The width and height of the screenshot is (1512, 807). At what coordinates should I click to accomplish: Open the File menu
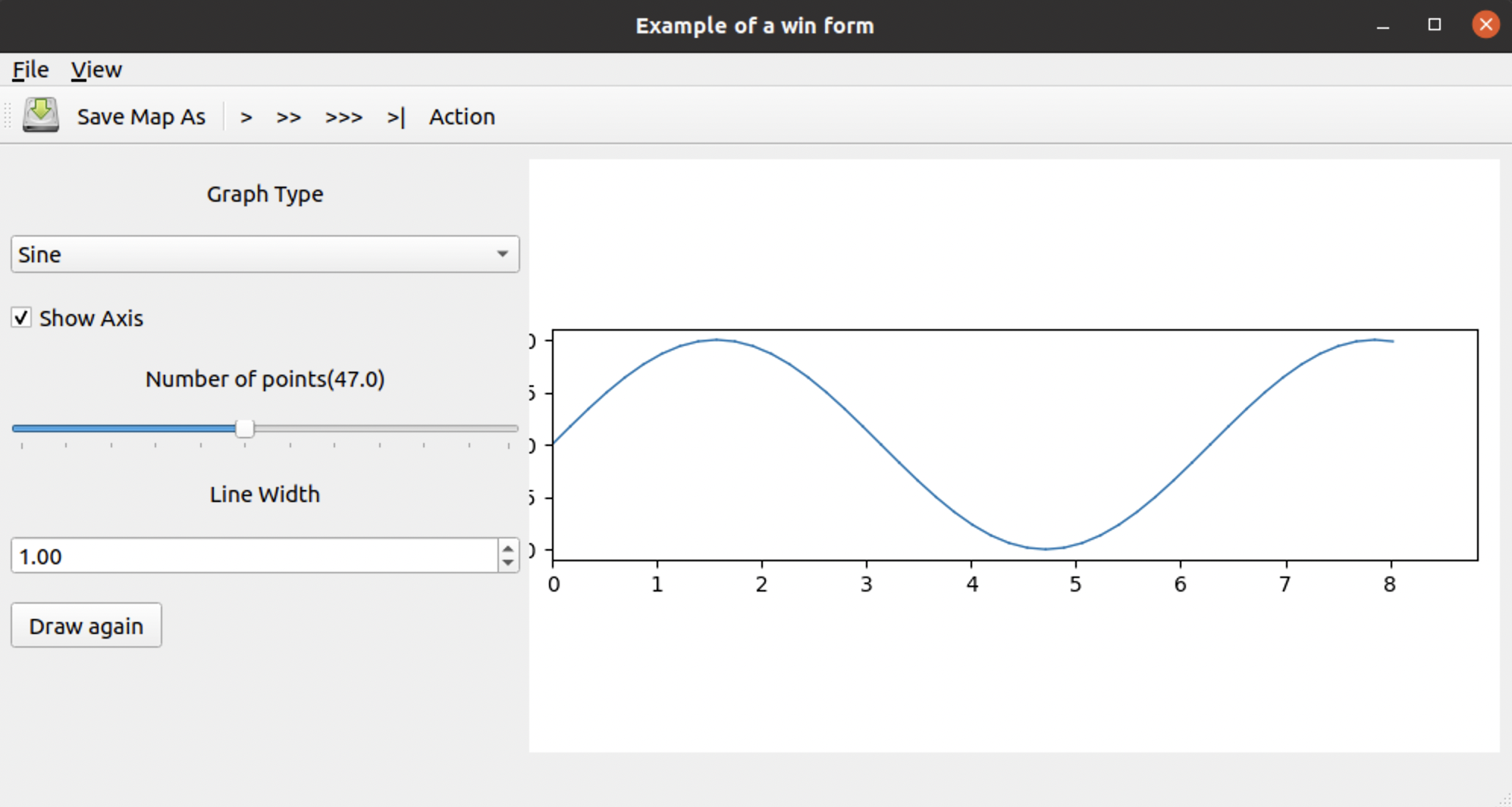pyautogui.click(x=29, y=69)
